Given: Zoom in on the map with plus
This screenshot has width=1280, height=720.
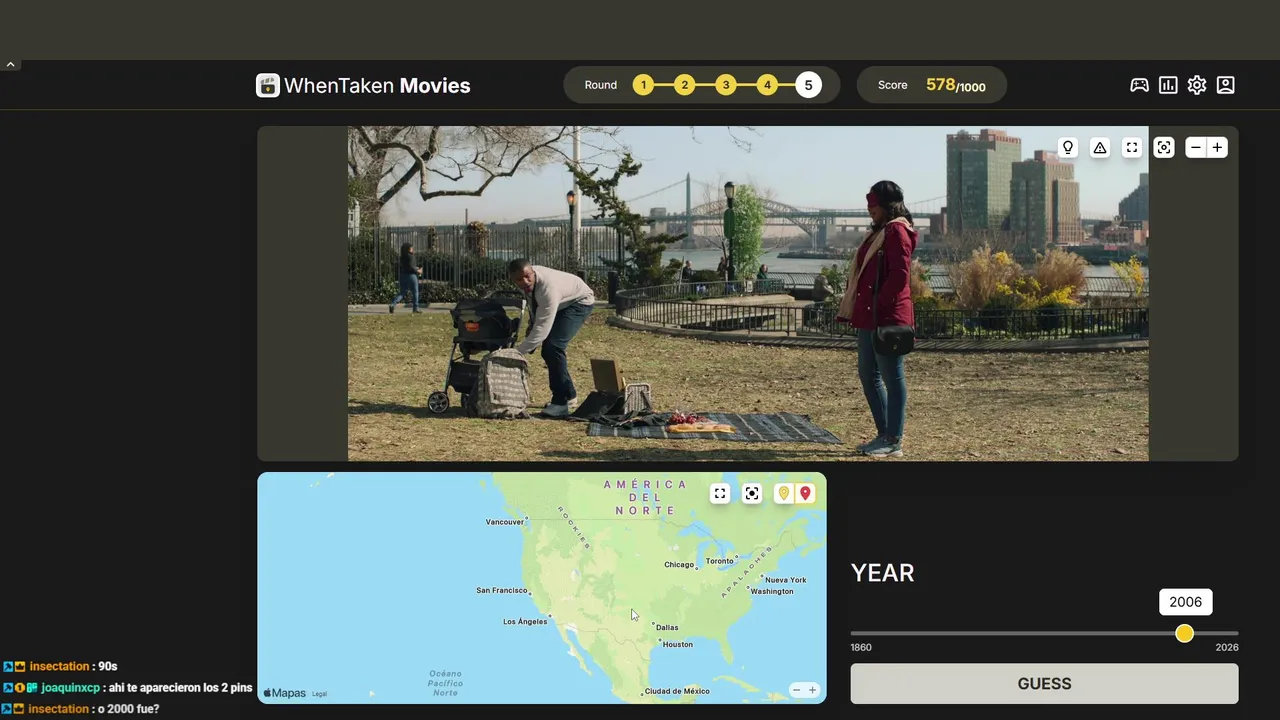Looking at the screenshot, I should (812, 690).
